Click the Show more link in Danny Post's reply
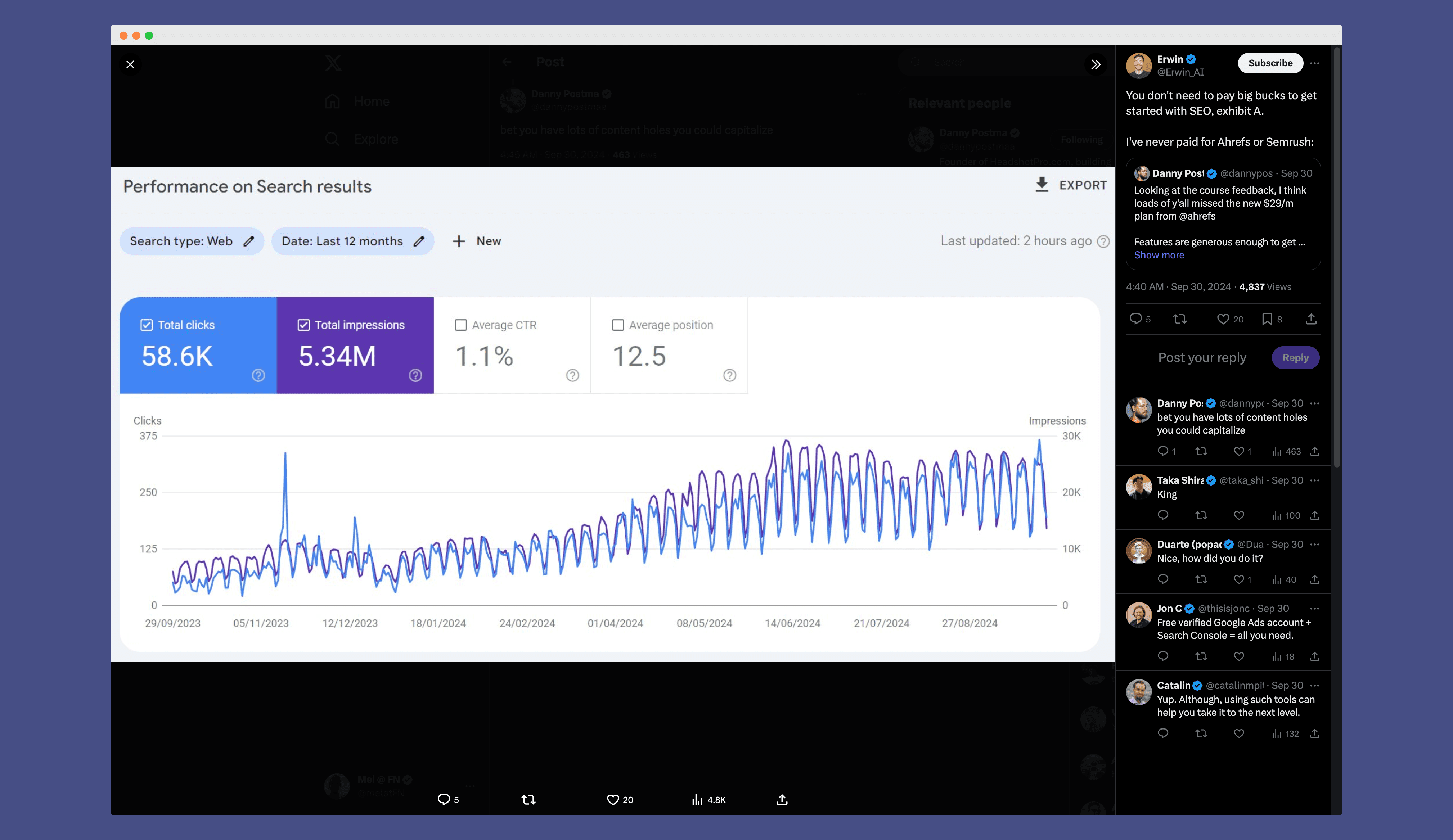 (x=1158, y=255)
